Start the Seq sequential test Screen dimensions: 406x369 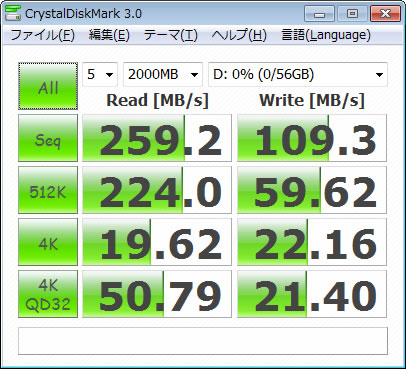48,138
